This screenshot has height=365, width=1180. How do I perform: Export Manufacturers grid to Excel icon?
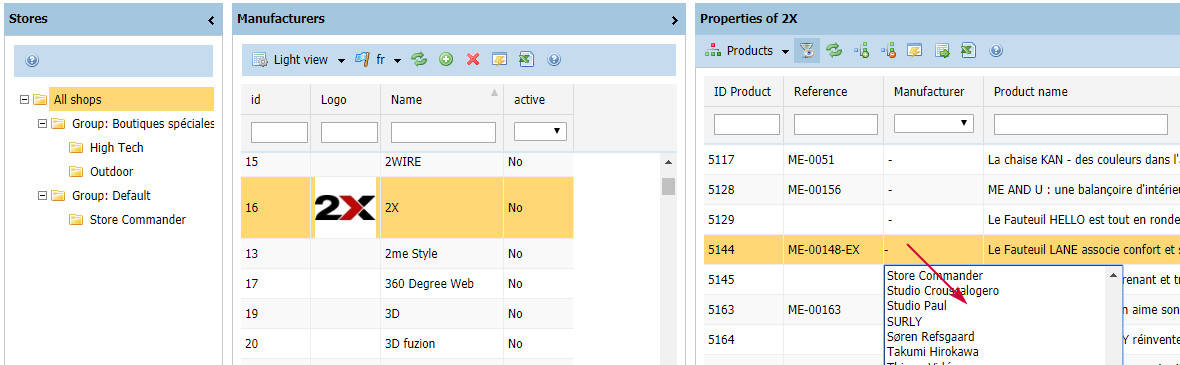(526, 59)
